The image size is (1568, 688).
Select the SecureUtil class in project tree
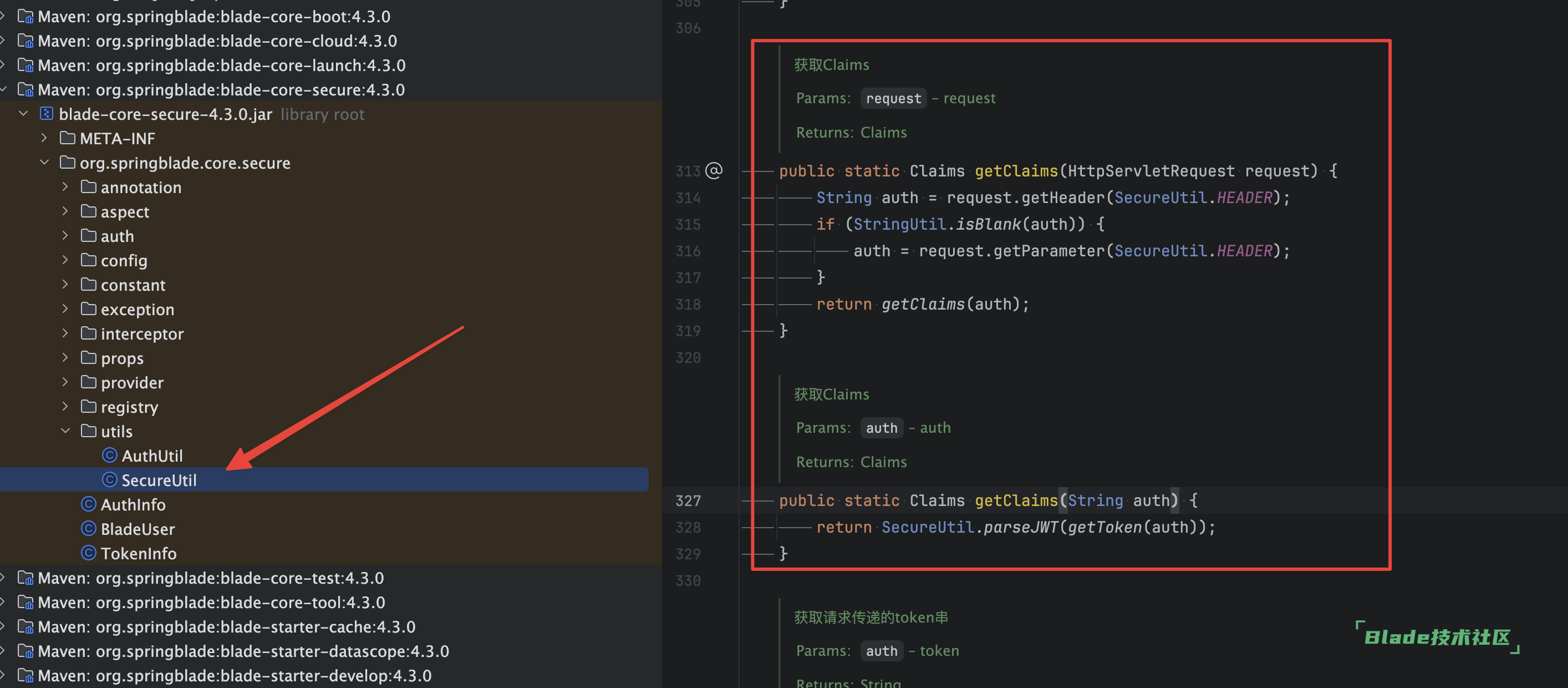point(324,480)
